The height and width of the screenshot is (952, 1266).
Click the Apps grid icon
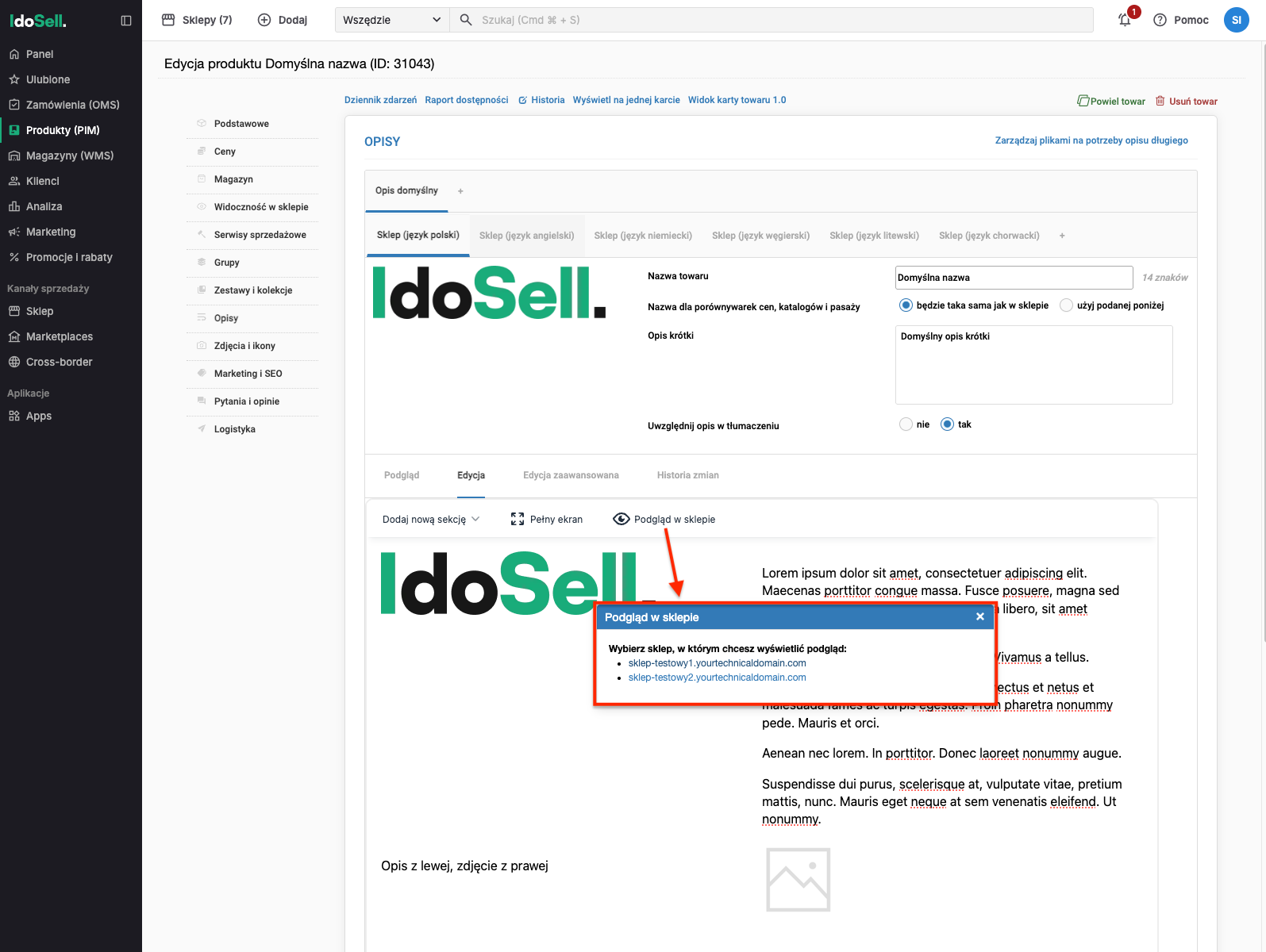point(14,416)
